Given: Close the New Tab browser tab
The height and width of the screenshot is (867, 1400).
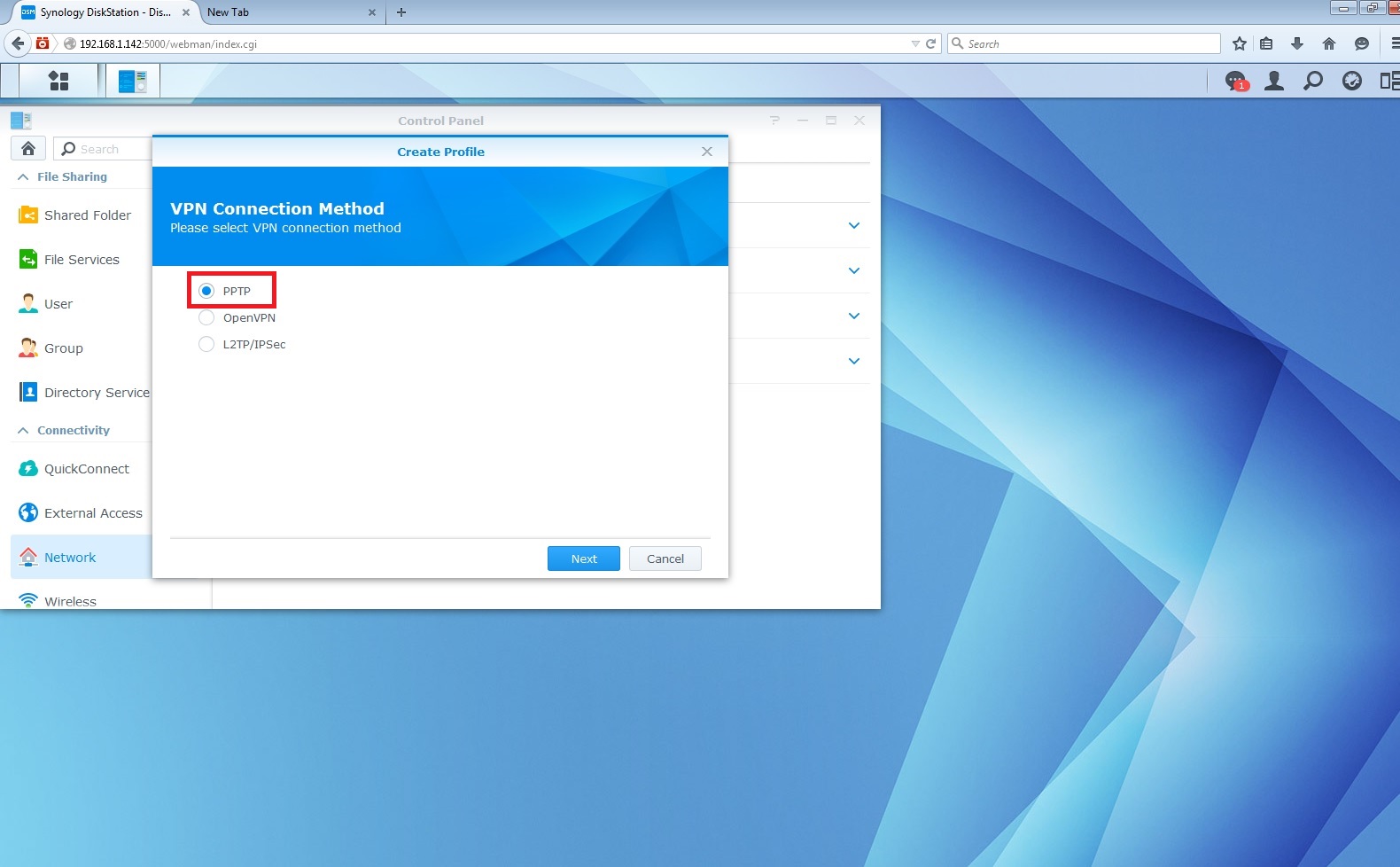Looking at the screenshot, I should click(x=372, y=12).
